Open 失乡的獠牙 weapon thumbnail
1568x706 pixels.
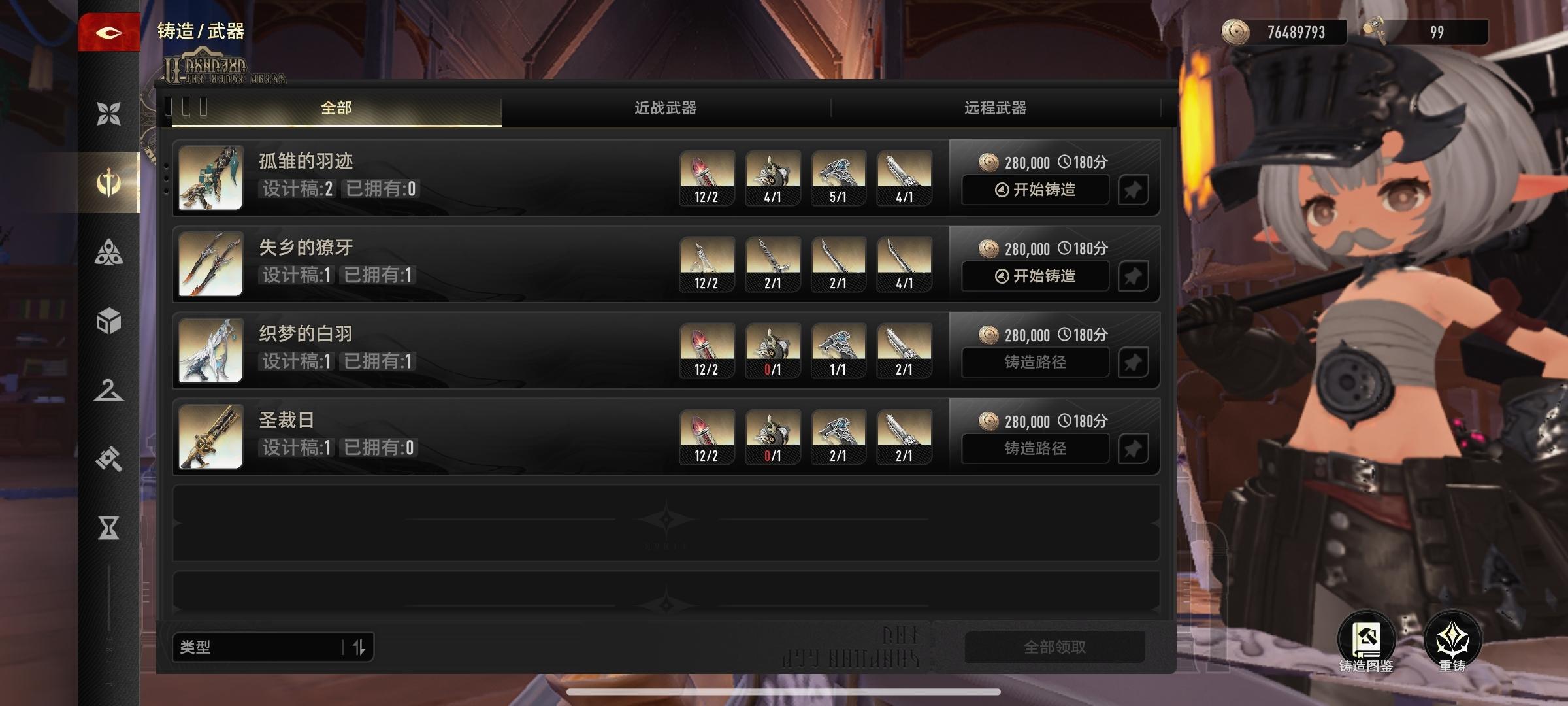[210, 264]
